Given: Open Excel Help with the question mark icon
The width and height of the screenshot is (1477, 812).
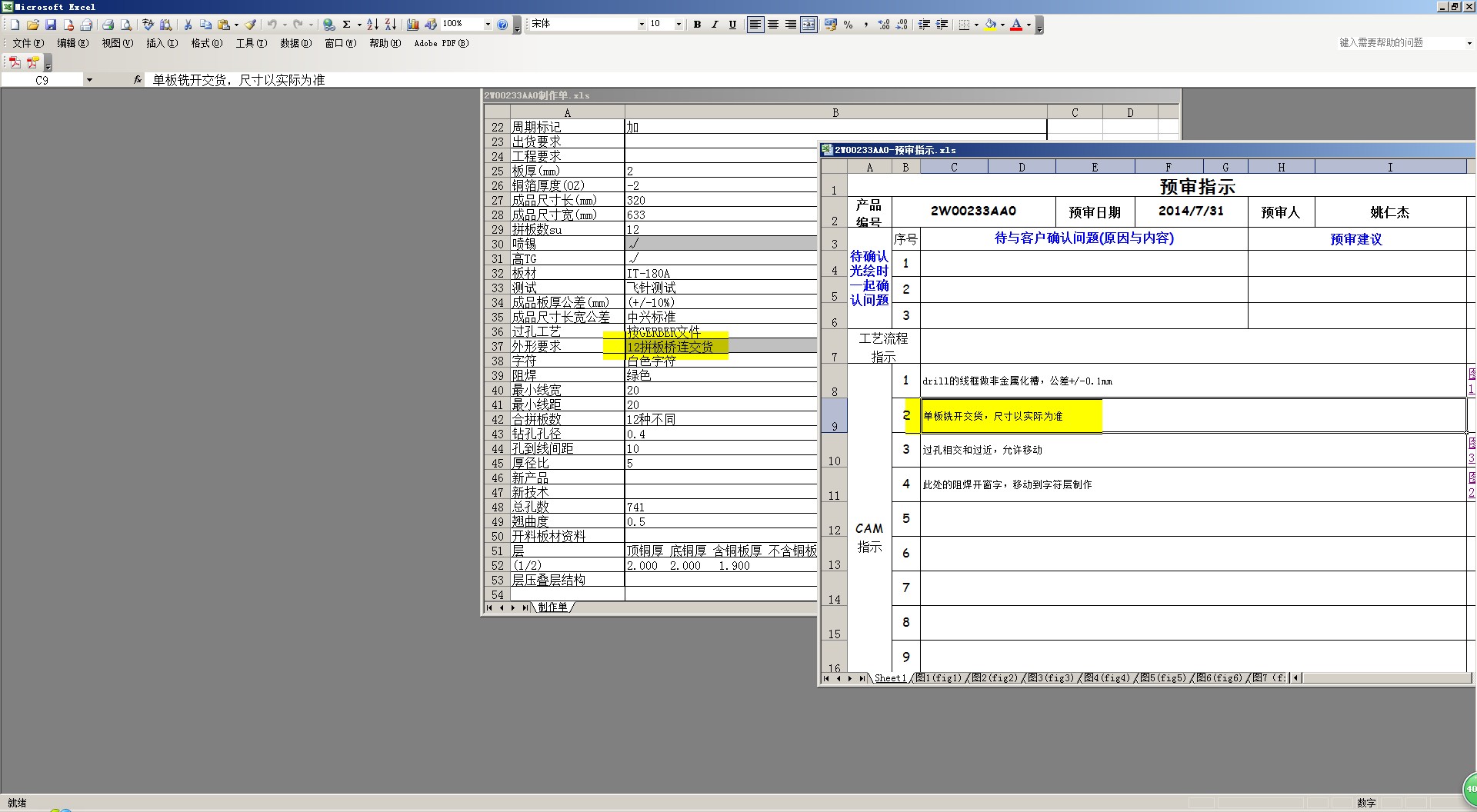Looking at the screenshot, I should pyautogui.click(x=502, y=25).
